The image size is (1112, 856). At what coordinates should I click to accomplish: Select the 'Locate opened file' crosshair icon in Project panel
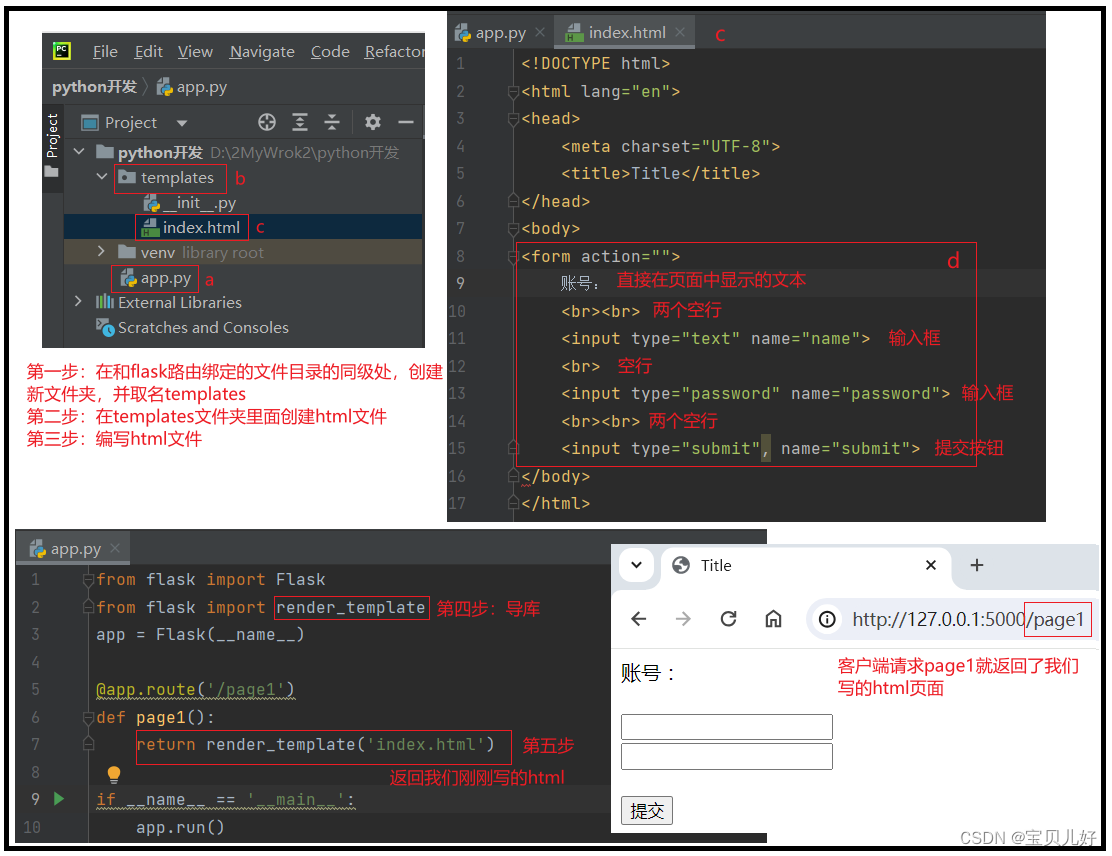coord(267,122)
